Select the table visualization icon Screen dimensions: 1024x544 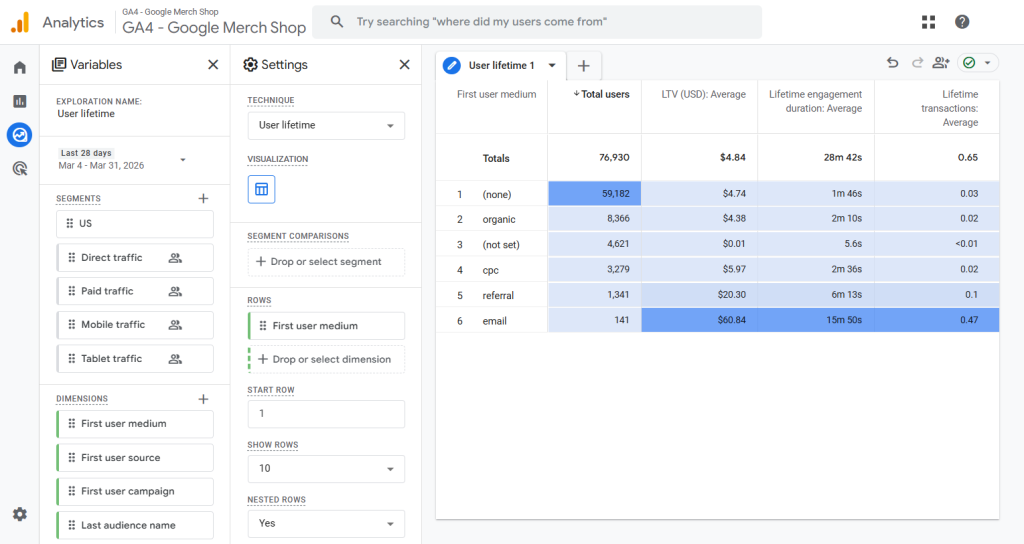pos(261,189)
